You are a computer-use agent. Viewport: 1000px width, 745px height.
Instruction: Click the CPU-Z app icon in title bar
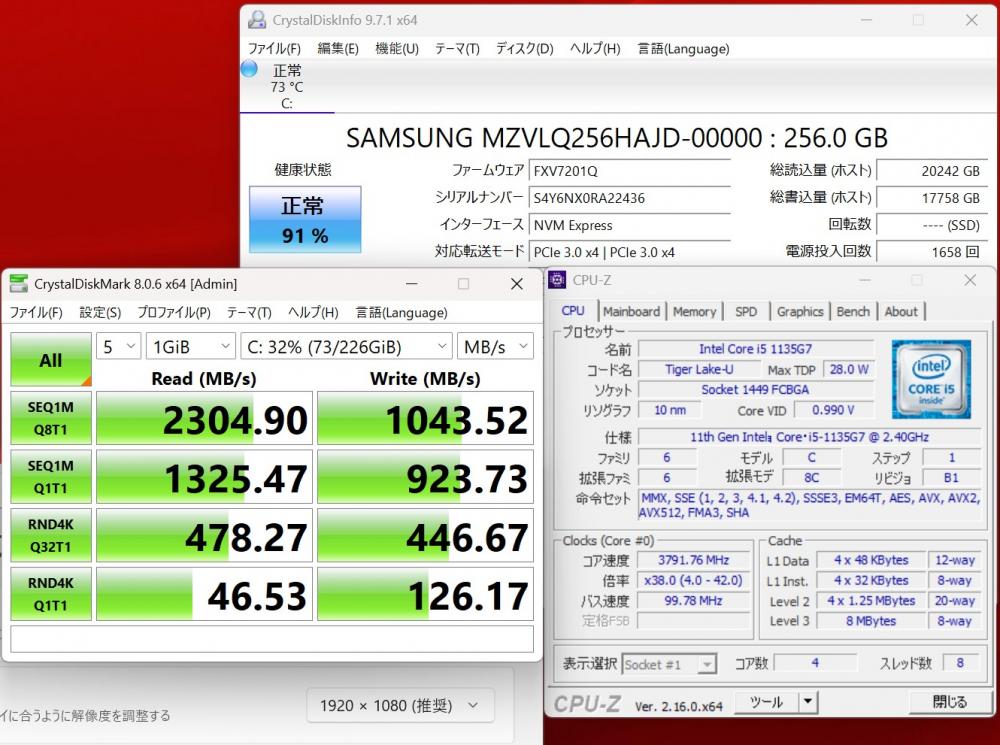pos(557,279)
